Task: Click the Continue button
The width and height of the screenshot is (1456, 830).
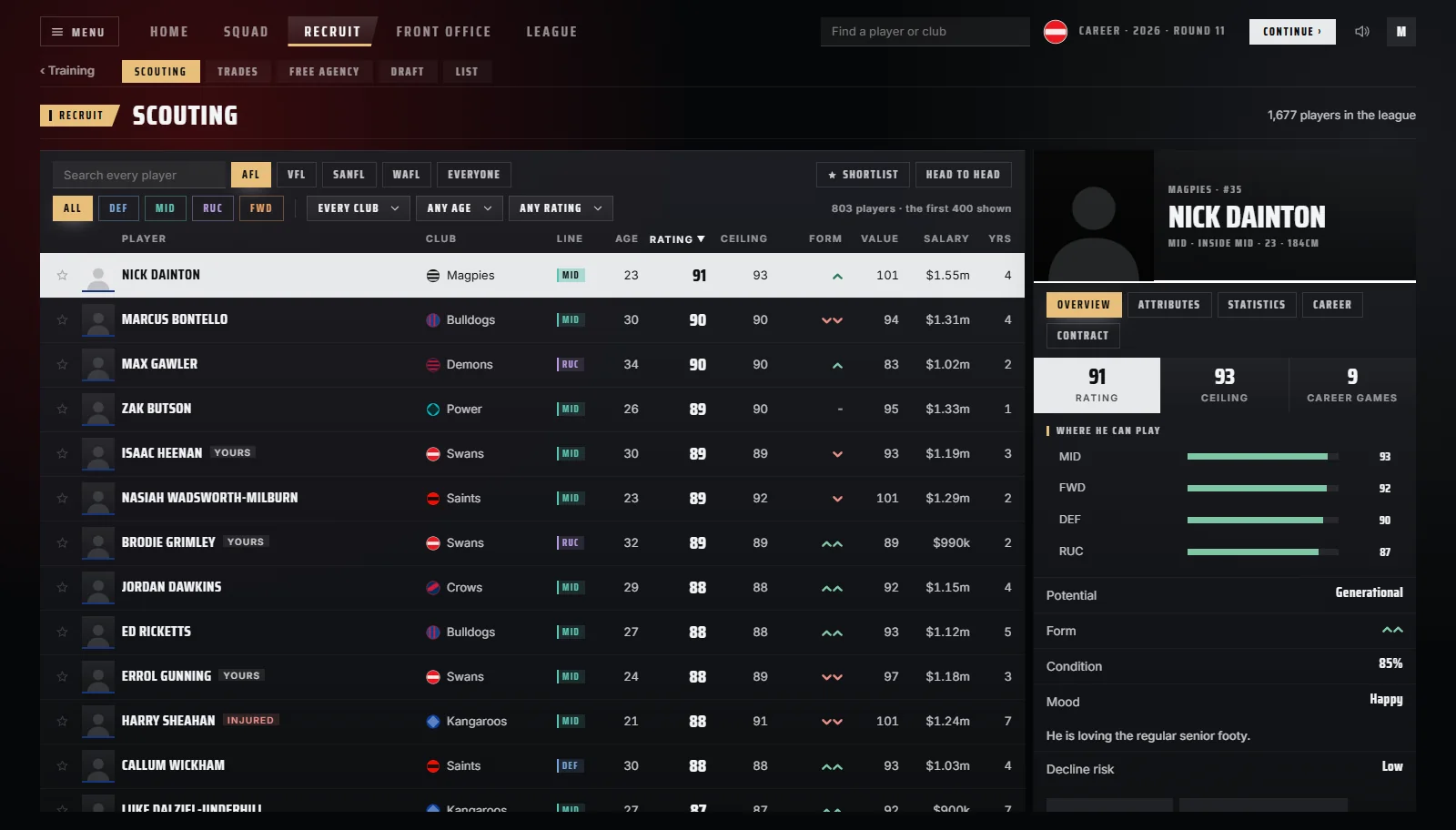Action: tap(1292, 32)
